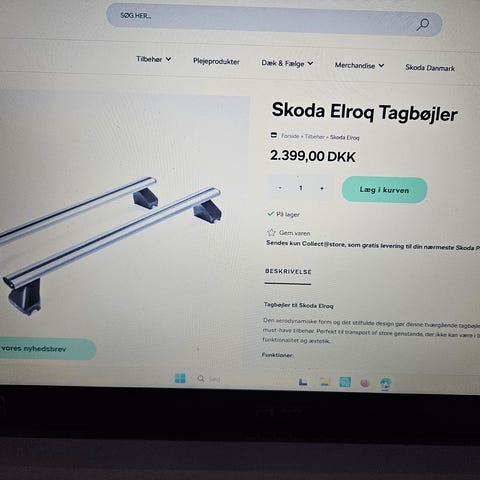Viewport: 480px width, 480px height.
Task: Click the breadcrumb home icon before Forside
Action: tap(274, 135)
